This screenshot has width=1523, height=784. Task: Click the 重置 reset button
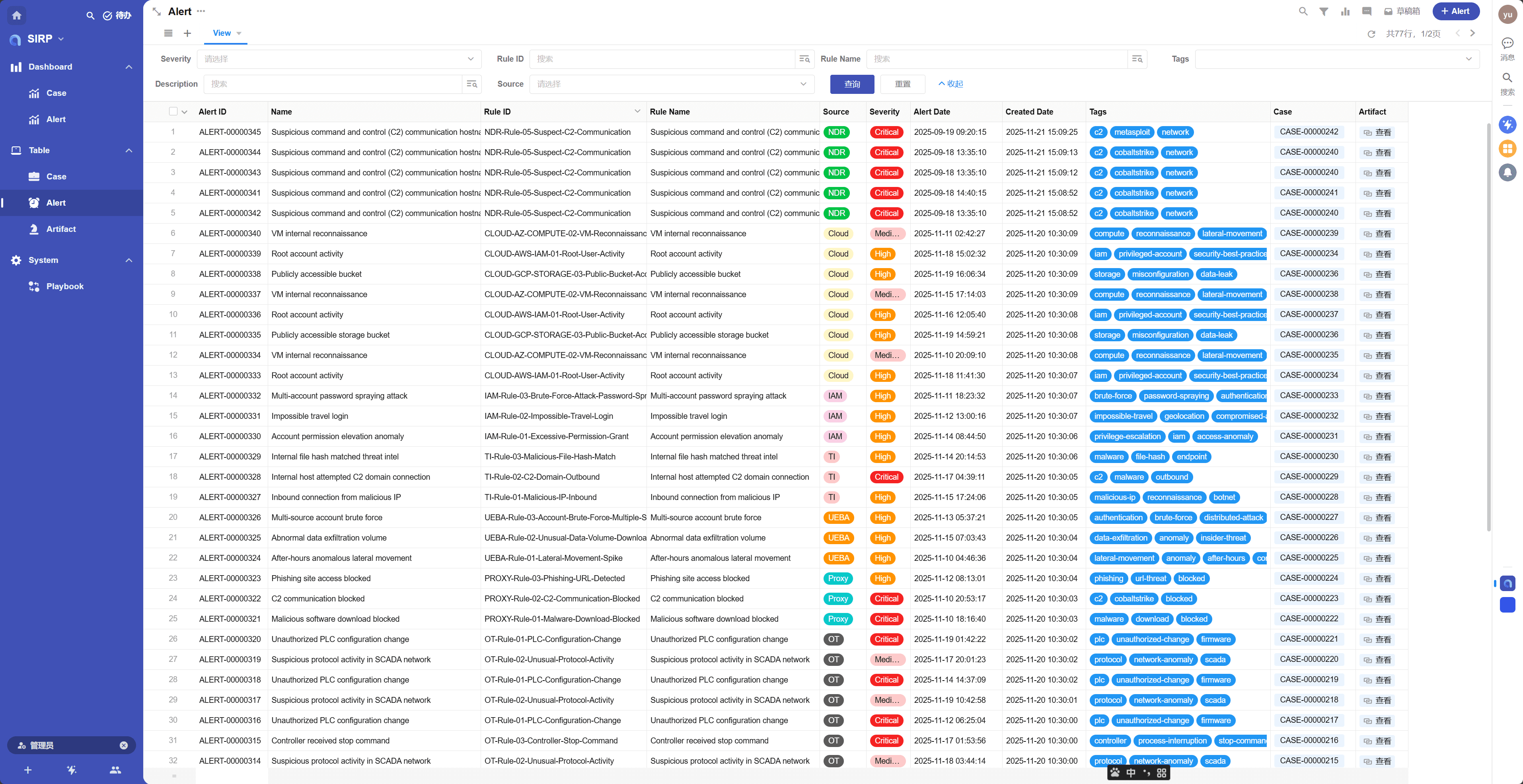tap(902, 84)
